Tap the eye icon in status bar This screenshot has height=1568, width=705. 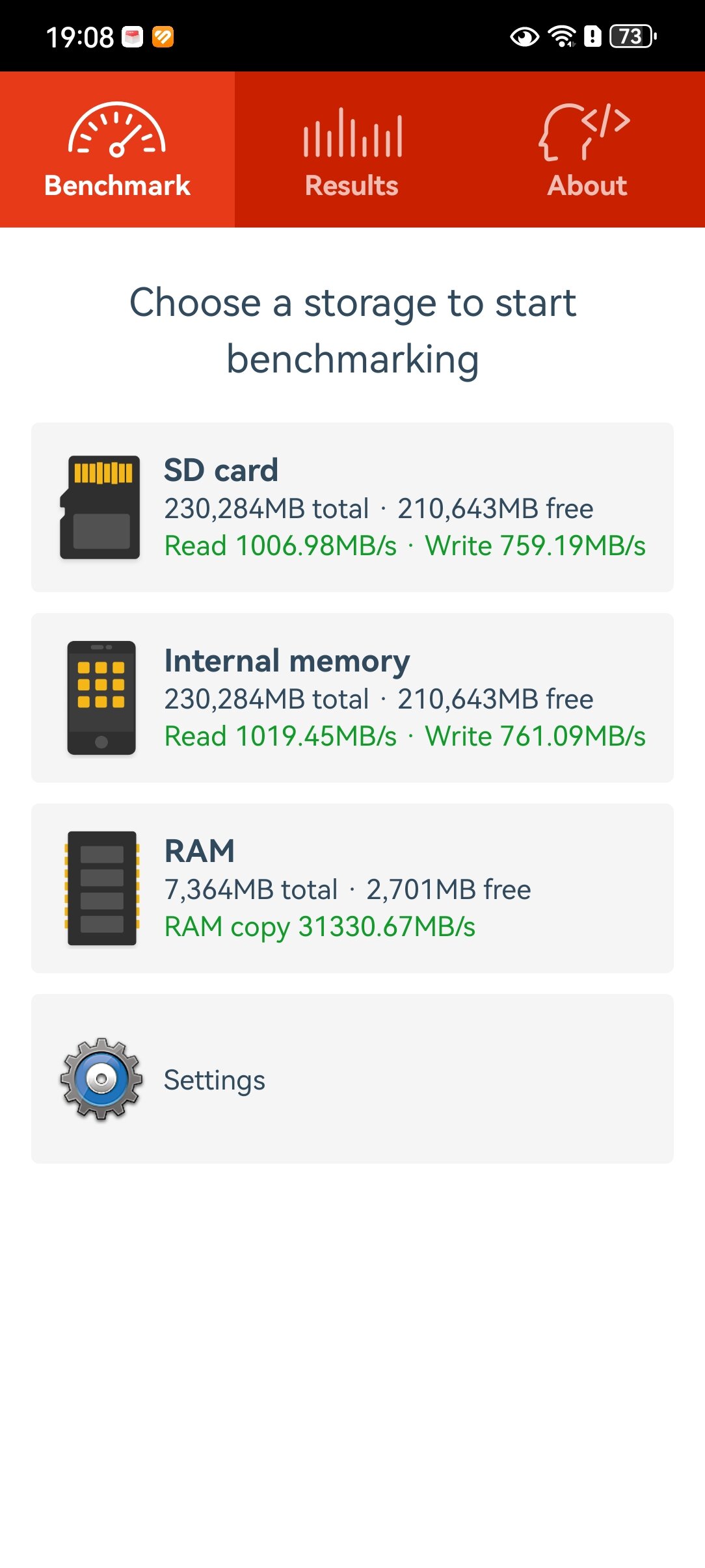pyautogui.click(x=524, y=37)
